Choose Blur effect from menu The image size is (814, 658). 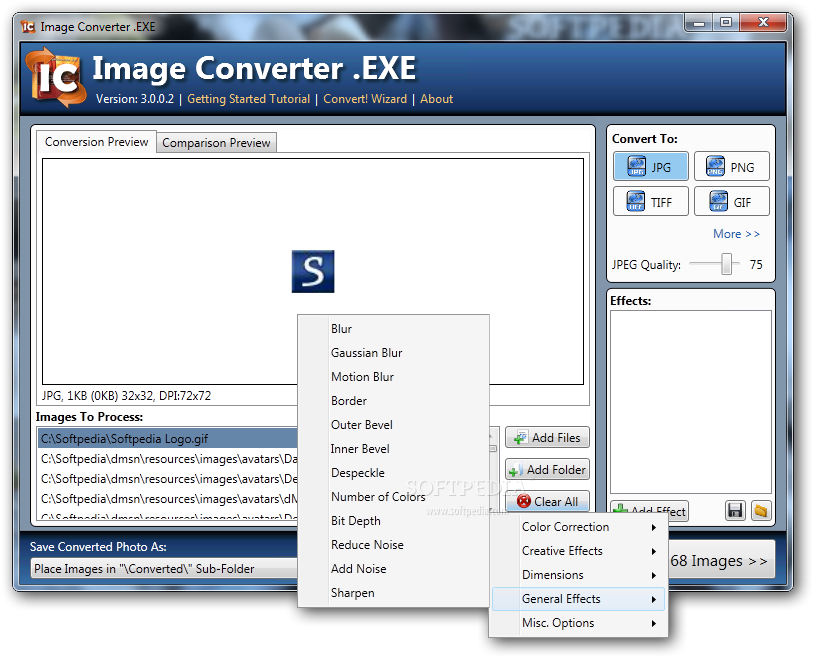[x=394, y=329]
